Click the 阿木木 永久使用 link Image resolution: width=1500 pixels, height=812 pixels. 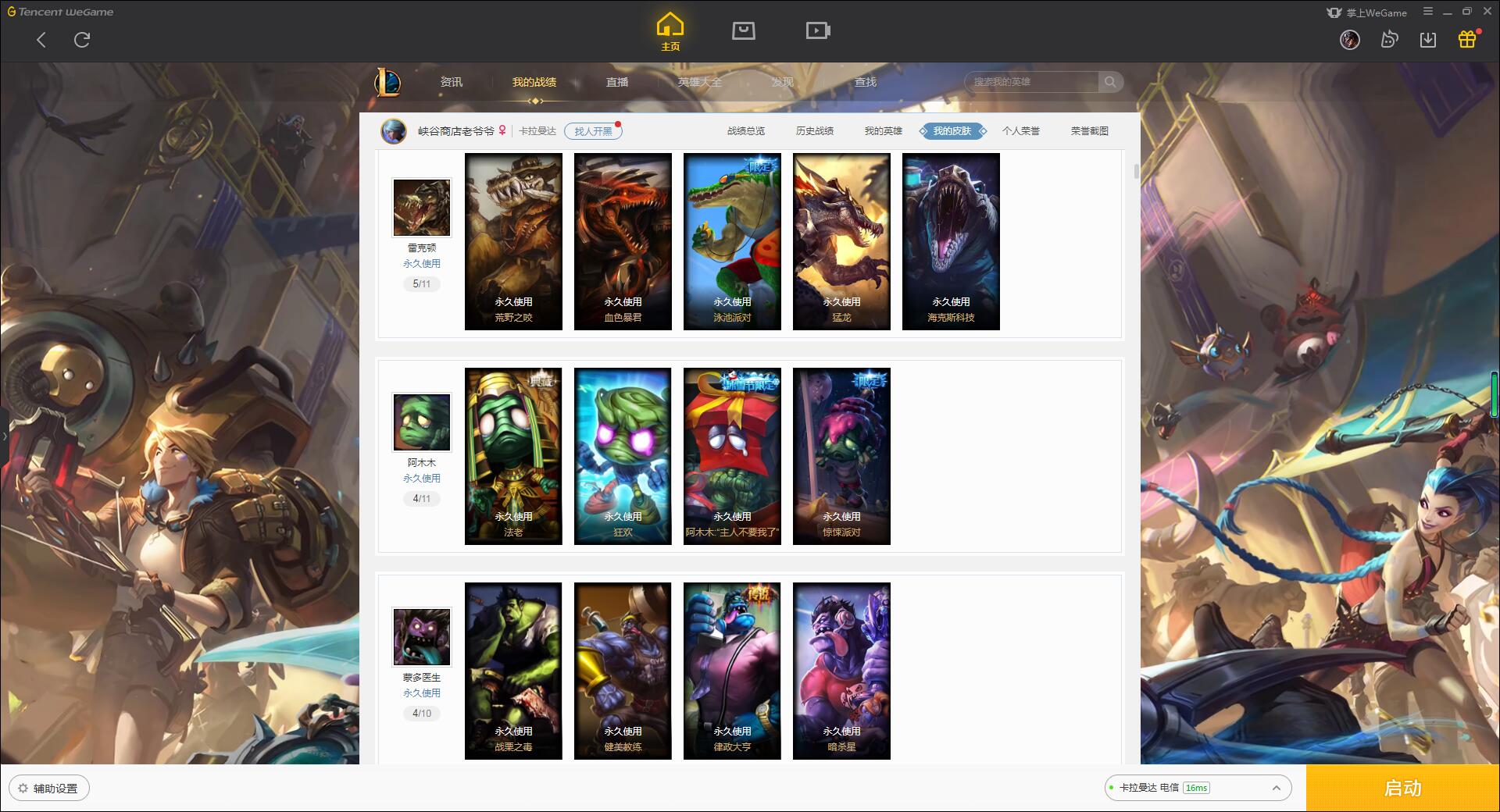(x=422, y=479)
